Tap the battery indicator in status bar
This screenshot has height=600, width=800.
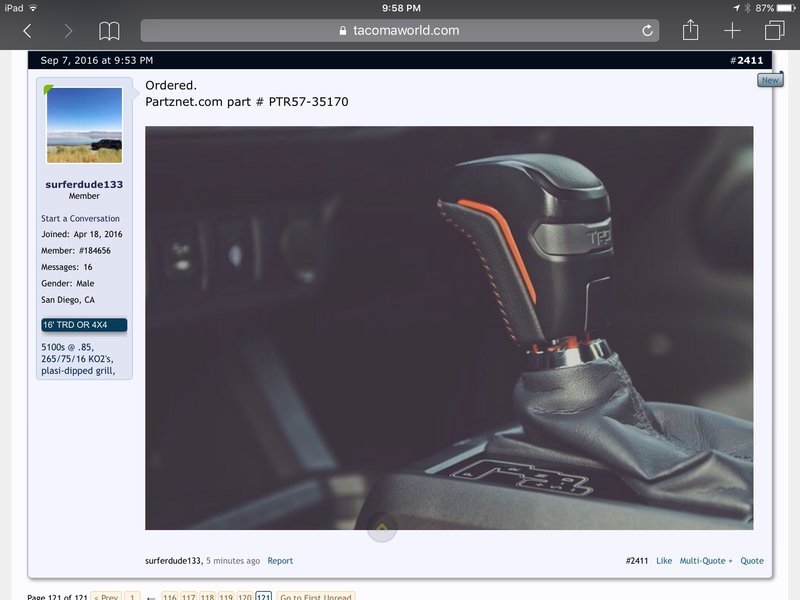click(786, 8)
